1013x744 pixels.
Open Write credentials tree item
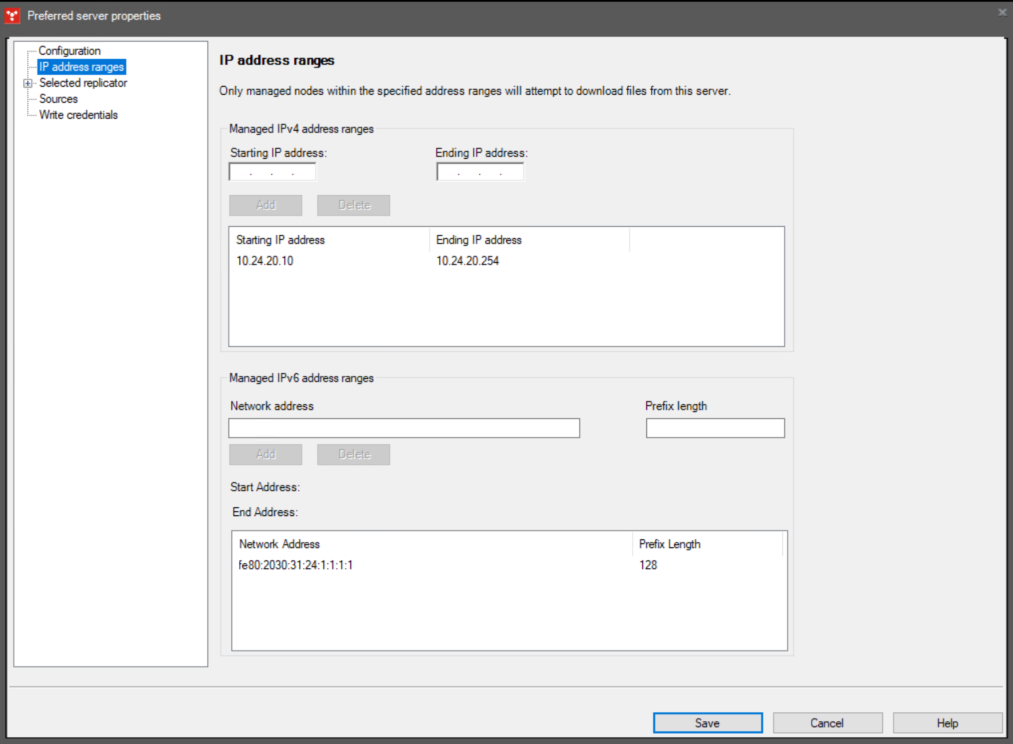click(78, 115)
